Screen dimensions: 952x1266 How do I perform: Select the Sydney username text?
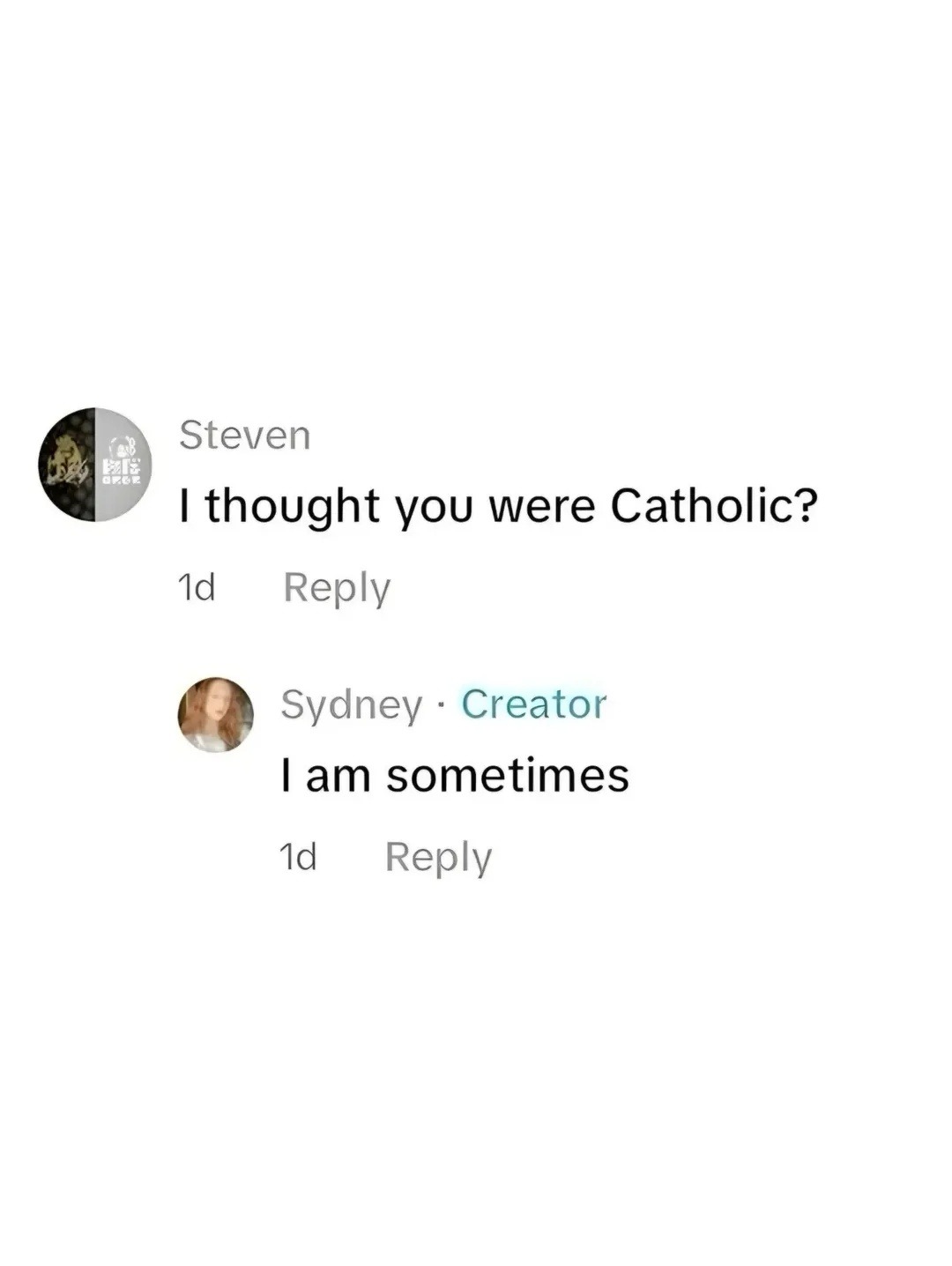(349, 704)
